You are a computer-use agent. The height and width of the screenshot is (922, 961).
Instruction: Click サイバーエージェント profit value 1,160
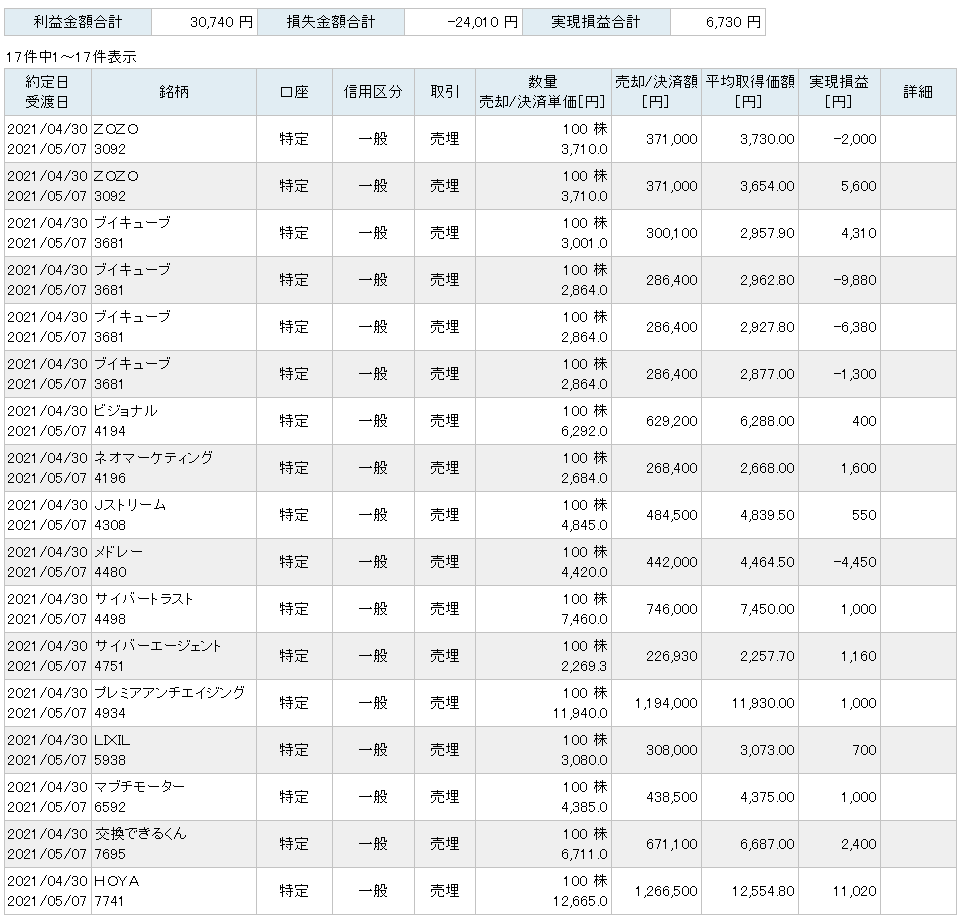click(x=859, y=656)
